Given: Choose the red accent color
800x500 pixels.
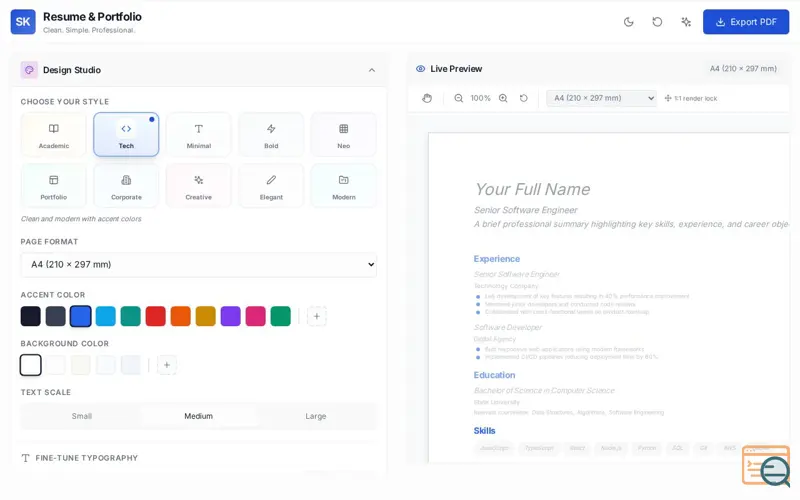Looking at the screenshot, I should 156,316.
